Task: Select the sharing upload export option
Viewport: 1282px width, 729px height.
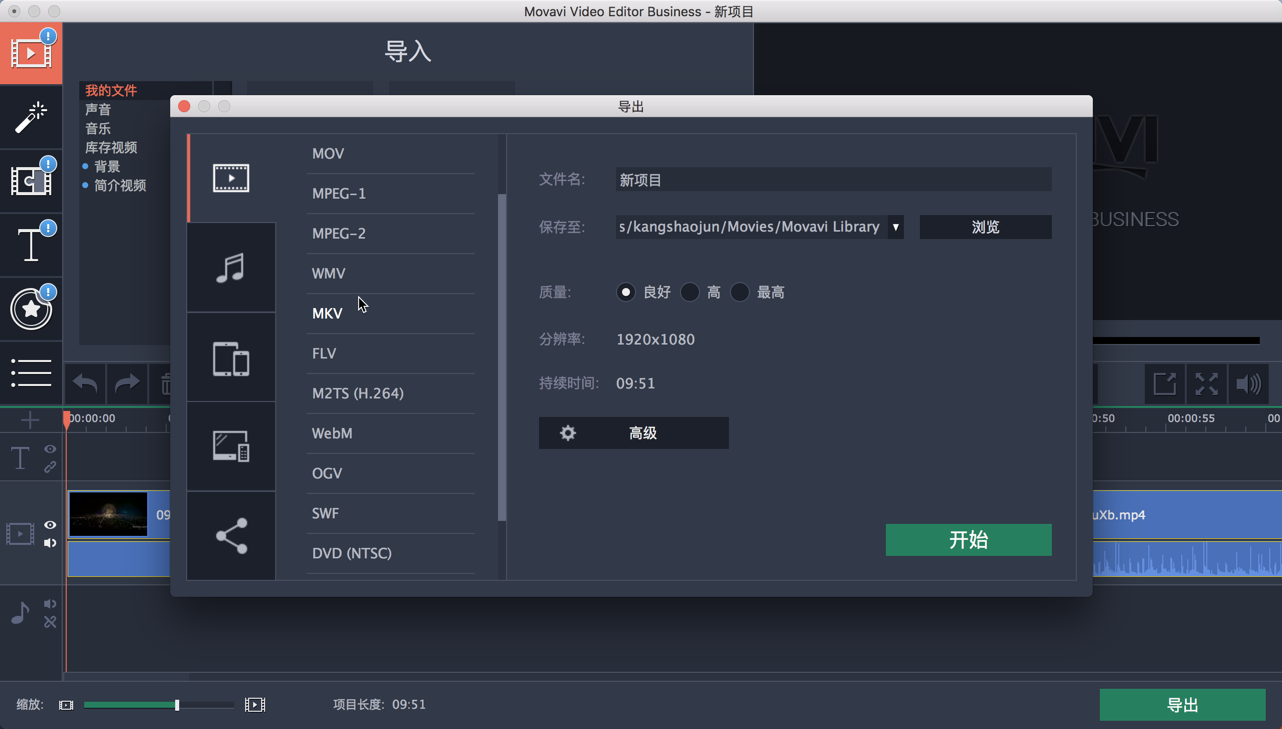Action: coord(231,536)
